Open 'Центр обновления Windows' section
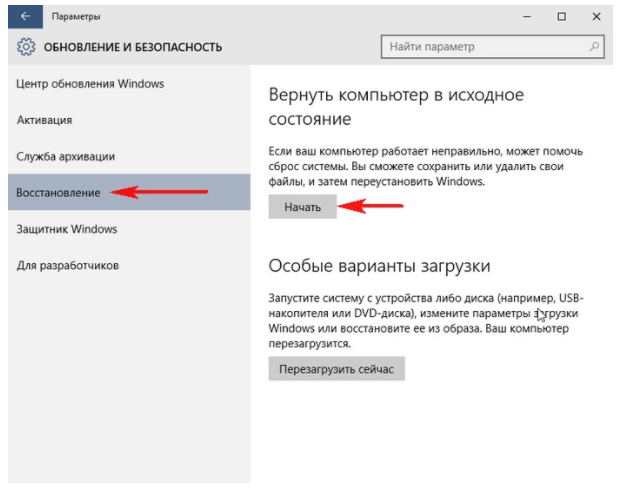This screenshot has width=618, height=491. coord(129,84)
